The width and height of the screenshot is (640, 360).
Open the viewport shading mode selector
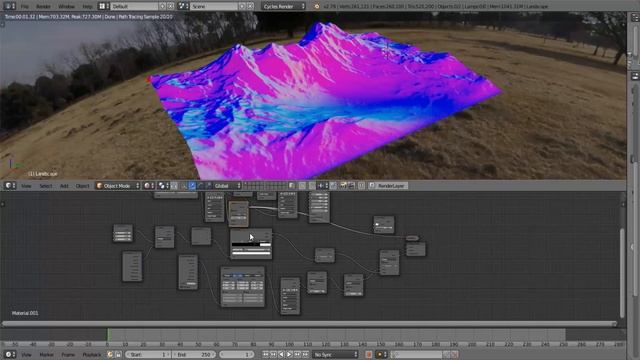coord(149,186)
